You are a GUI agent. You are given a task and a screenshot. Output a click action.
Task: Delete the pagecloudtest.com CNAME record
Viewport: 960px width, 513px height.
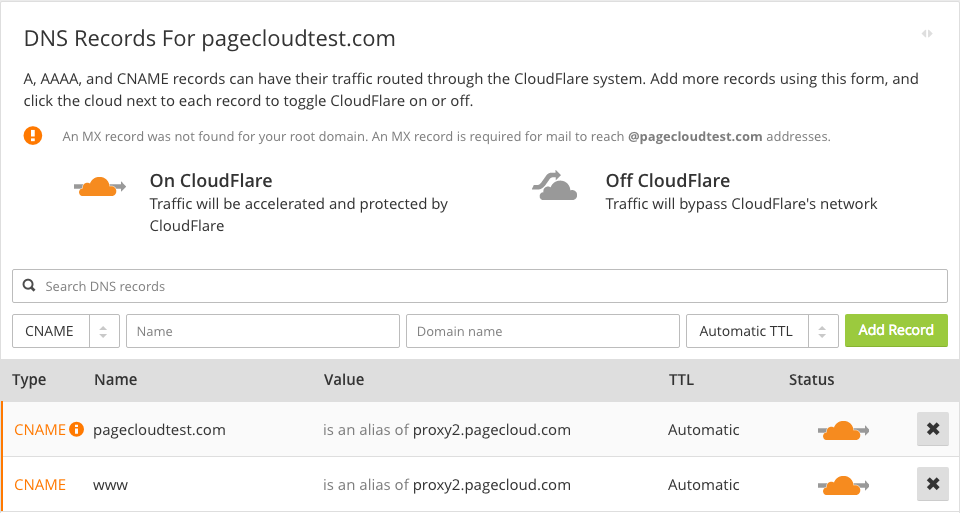point(932,430)
